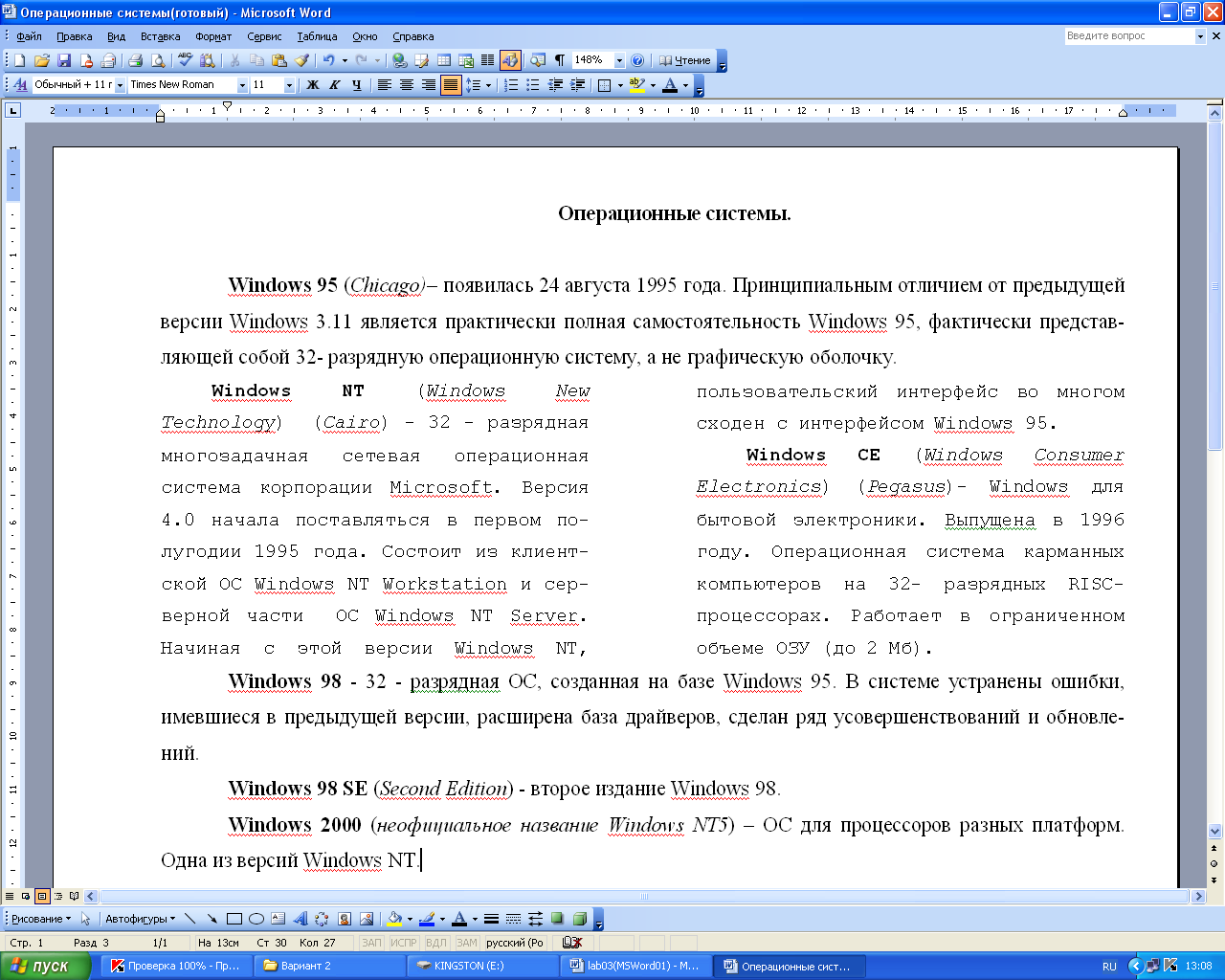The height and width of the screenshot is (980, 1225).
Task: Activate the Format Painter brush
Action: tap(301, 60)
